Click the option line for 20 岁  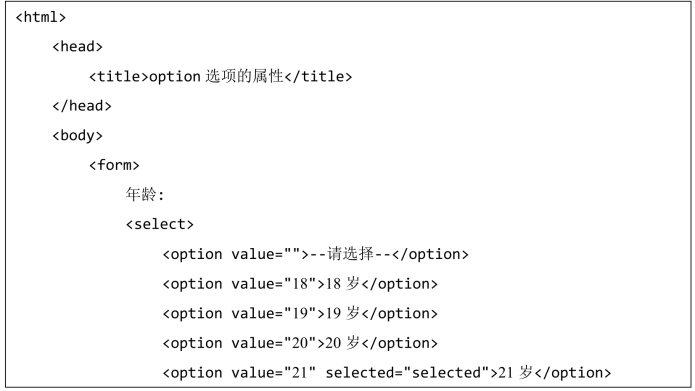click(x=300, y=343)
